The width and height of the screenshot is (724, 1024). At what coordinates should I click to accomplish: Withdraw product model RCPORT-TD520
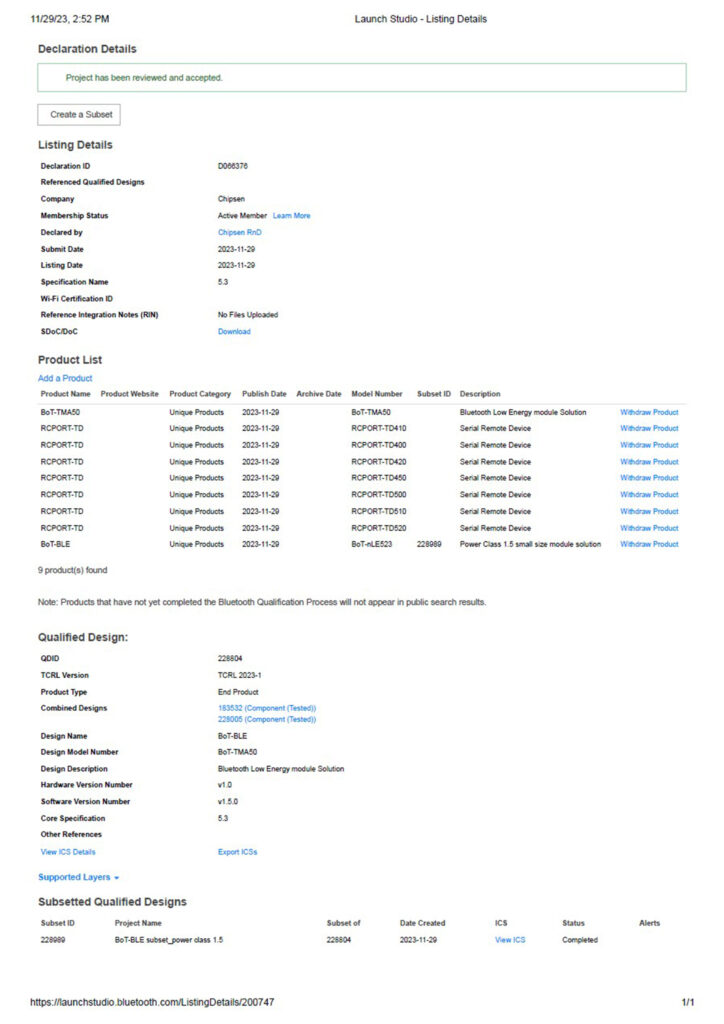pyautogui.click(x=648, y=528)
